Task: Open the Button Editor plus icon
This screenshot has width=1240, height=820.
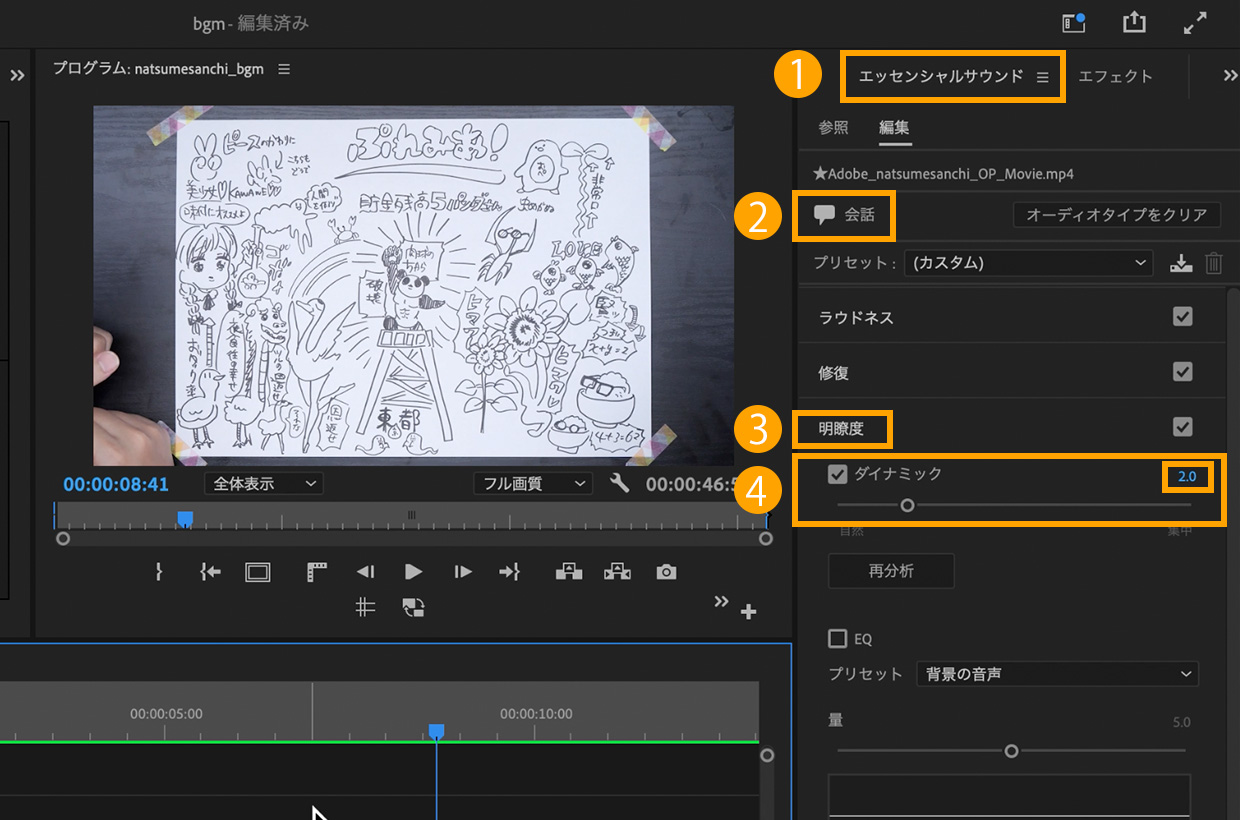Action: [748, 612]
